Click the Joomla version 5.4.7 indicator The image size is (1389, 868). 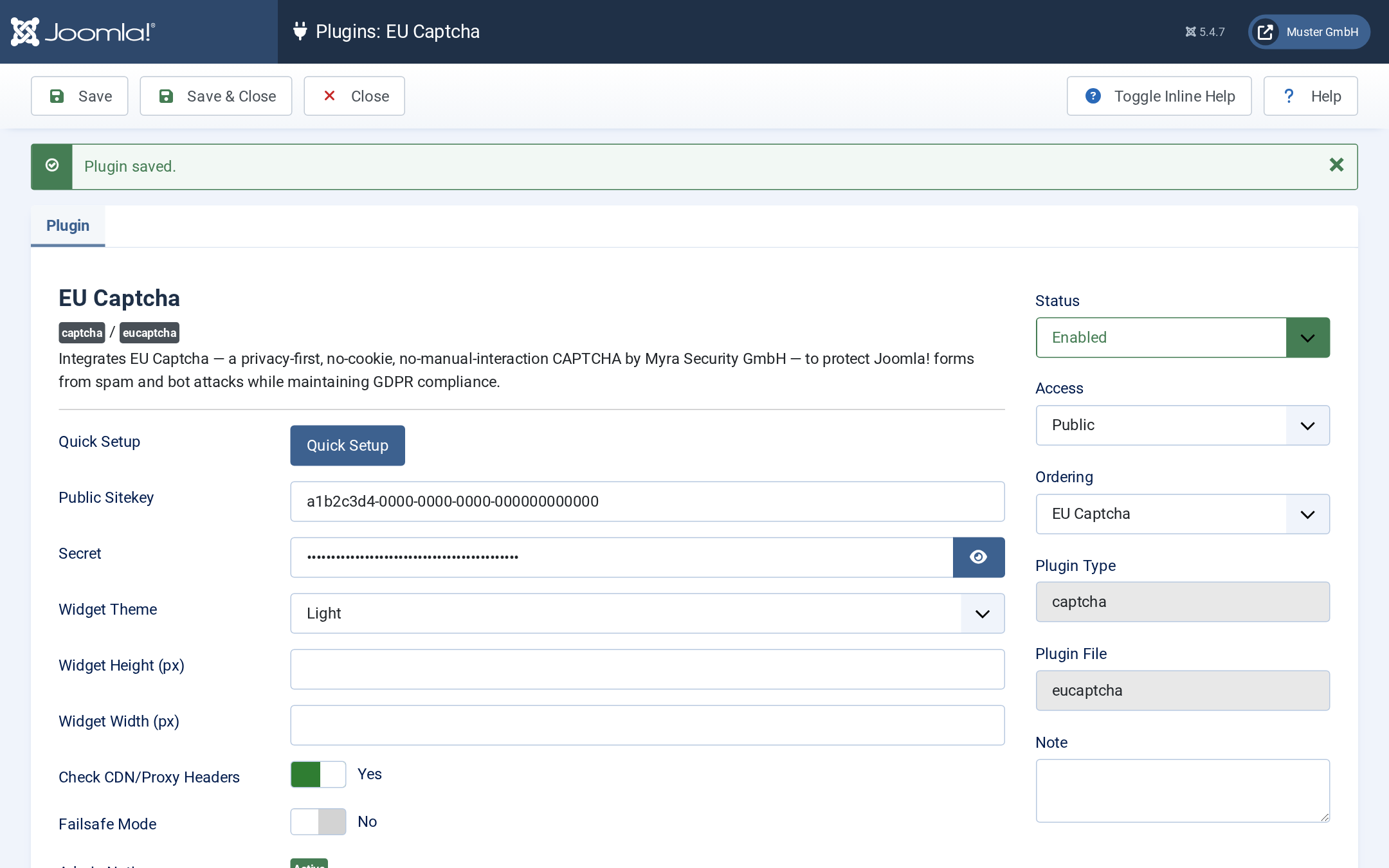1205,32
